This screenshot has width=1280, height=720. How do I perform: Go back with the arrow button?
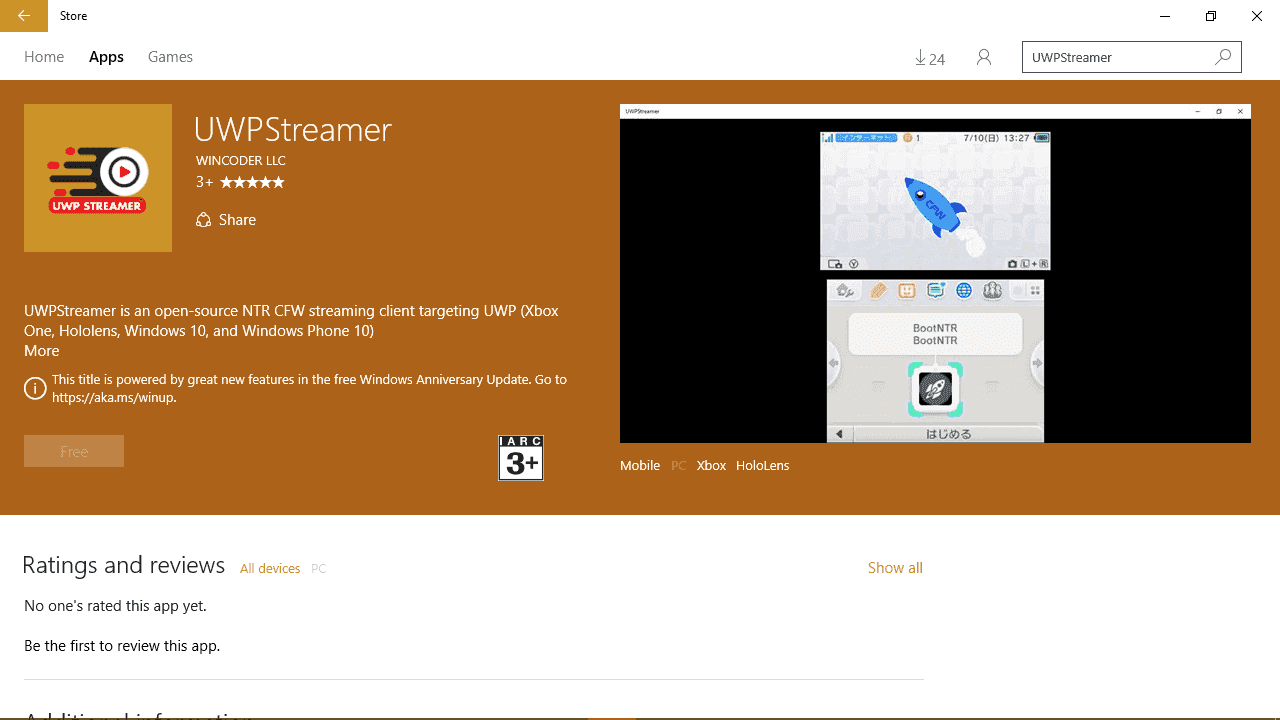24,16
